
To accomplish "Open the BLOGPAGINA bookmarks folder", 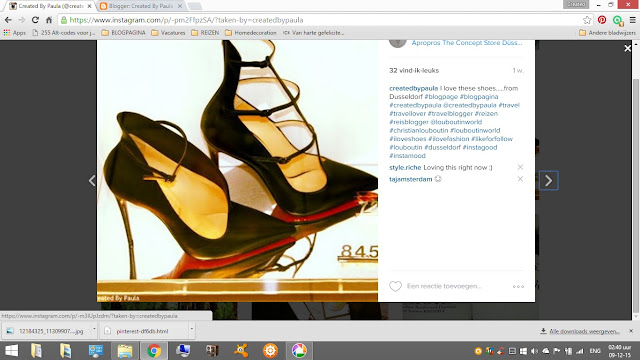I will click(124, 33).
